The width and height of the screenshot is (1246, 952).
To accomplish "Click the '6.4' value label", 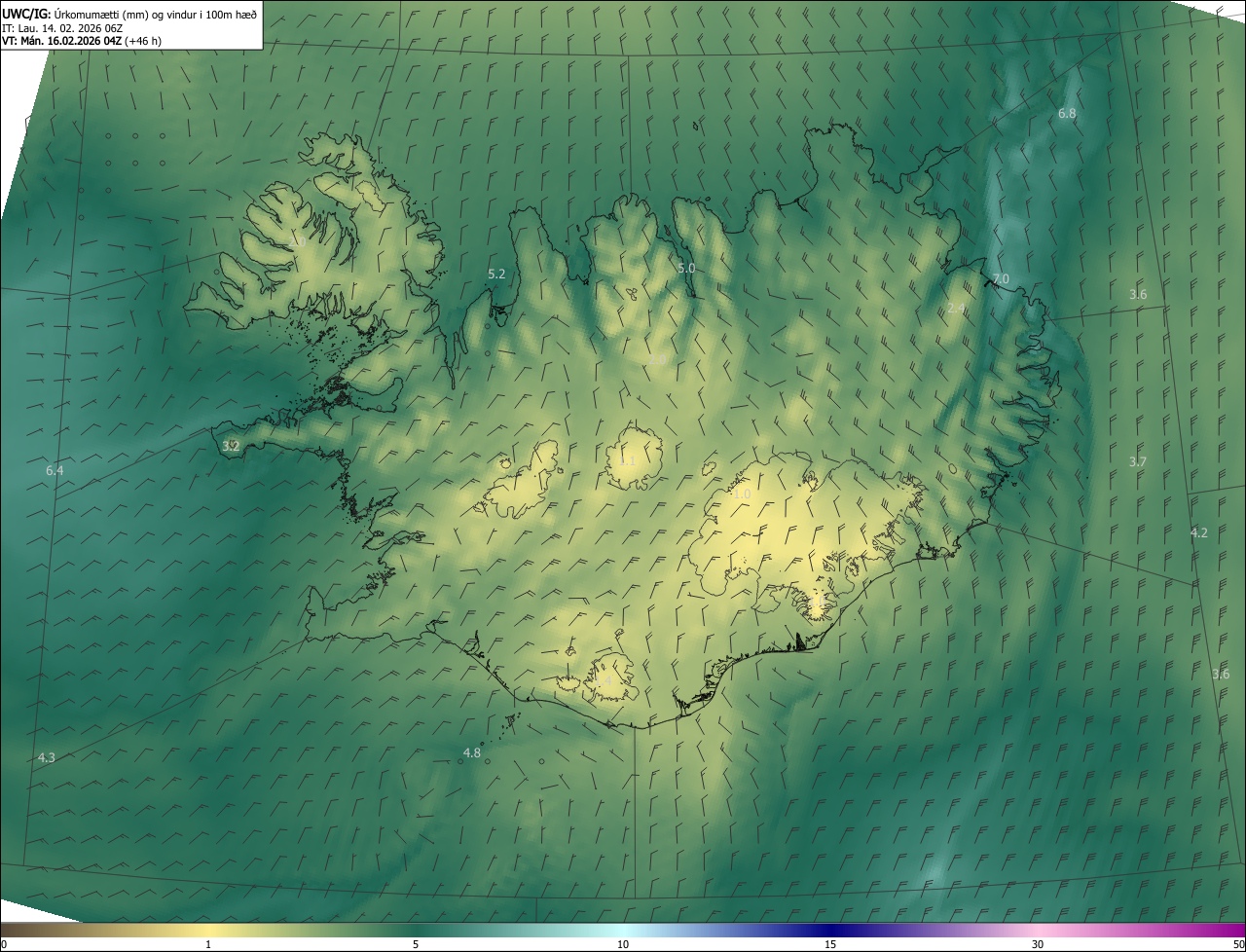I will coord(55,470).
